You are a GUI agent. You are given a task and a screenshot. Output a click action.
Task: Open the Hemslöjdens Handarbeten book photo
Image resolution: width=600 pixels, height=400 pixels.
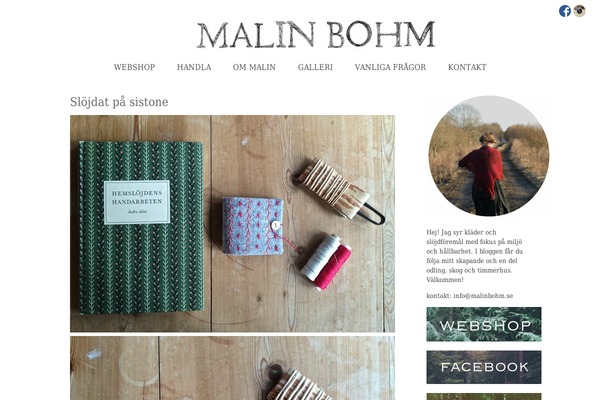coord(232,224)
